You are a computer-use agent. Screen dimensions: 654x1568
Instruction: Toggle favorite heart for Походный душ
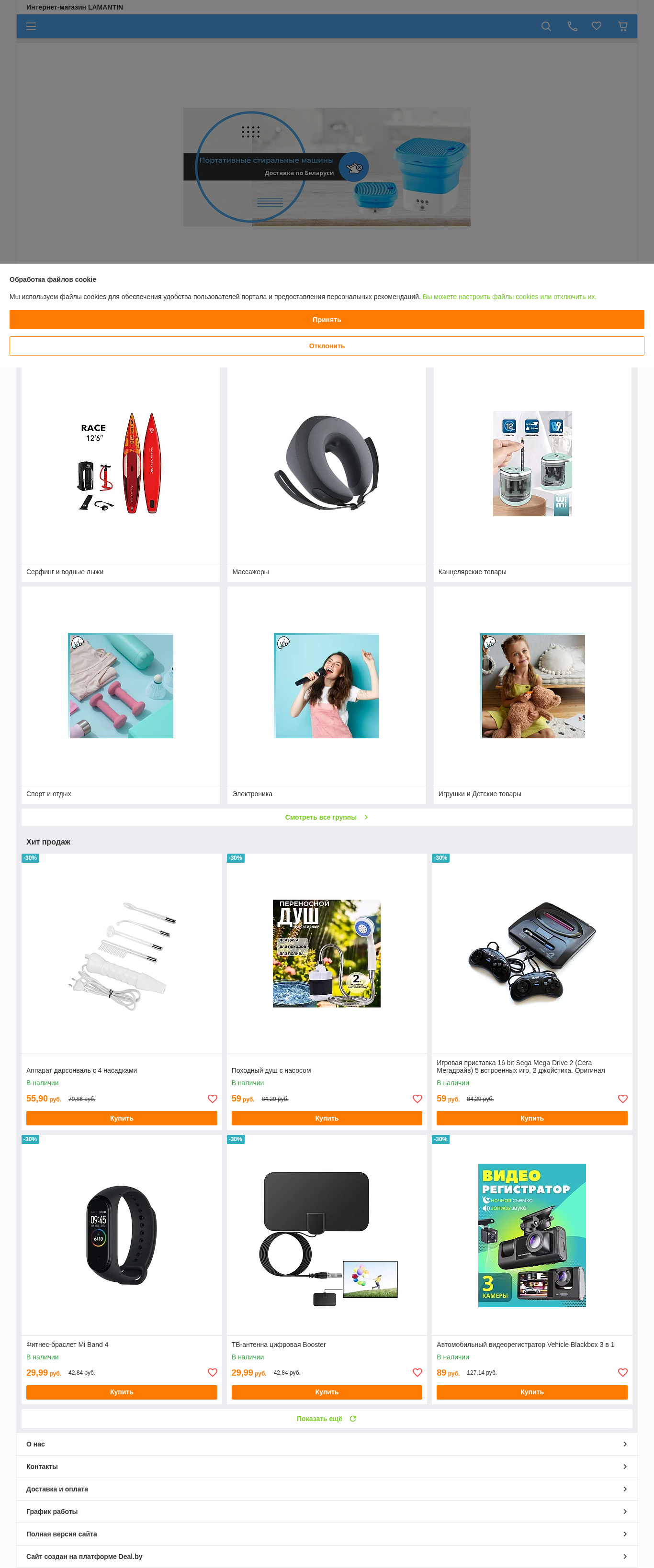(417, 1099)
